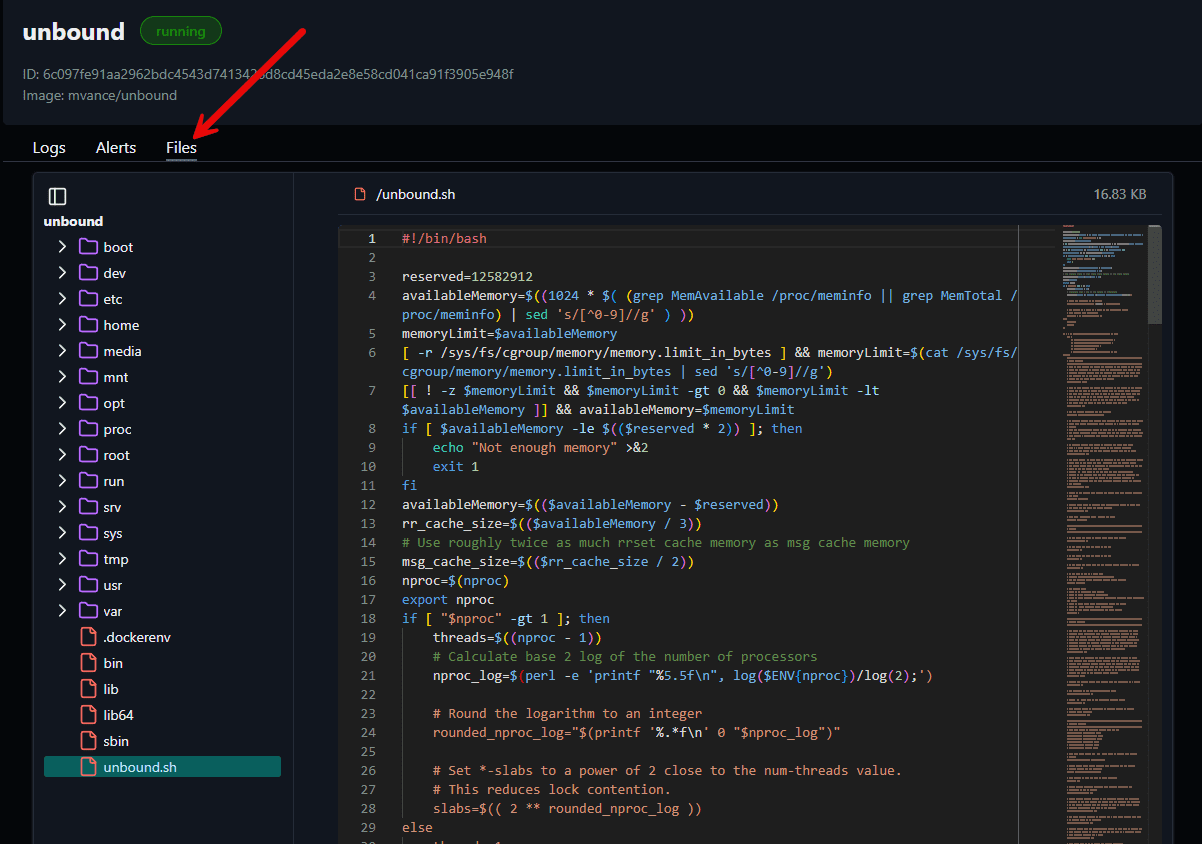Viewport: 1202px width, 844px height.
Task: Click the boot folder icon
Action: tap(87, 246)
